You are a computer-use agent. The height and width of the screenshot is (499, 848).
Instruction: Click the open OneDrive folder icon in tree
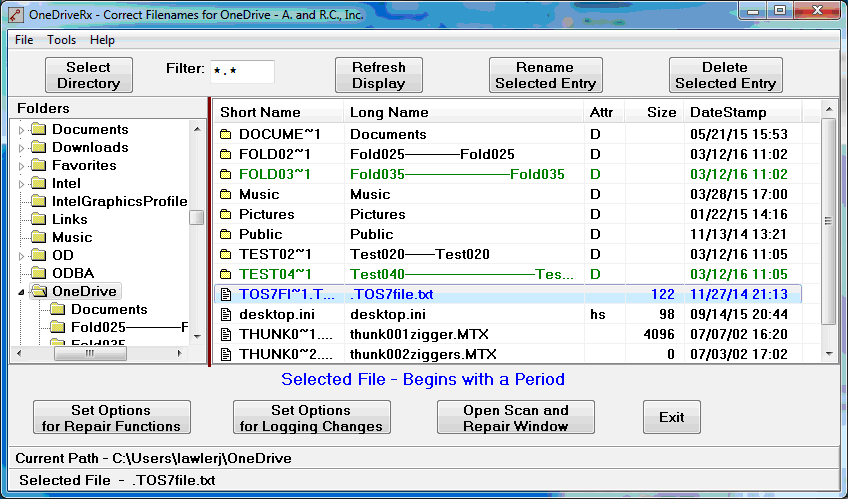click(39, 291)
